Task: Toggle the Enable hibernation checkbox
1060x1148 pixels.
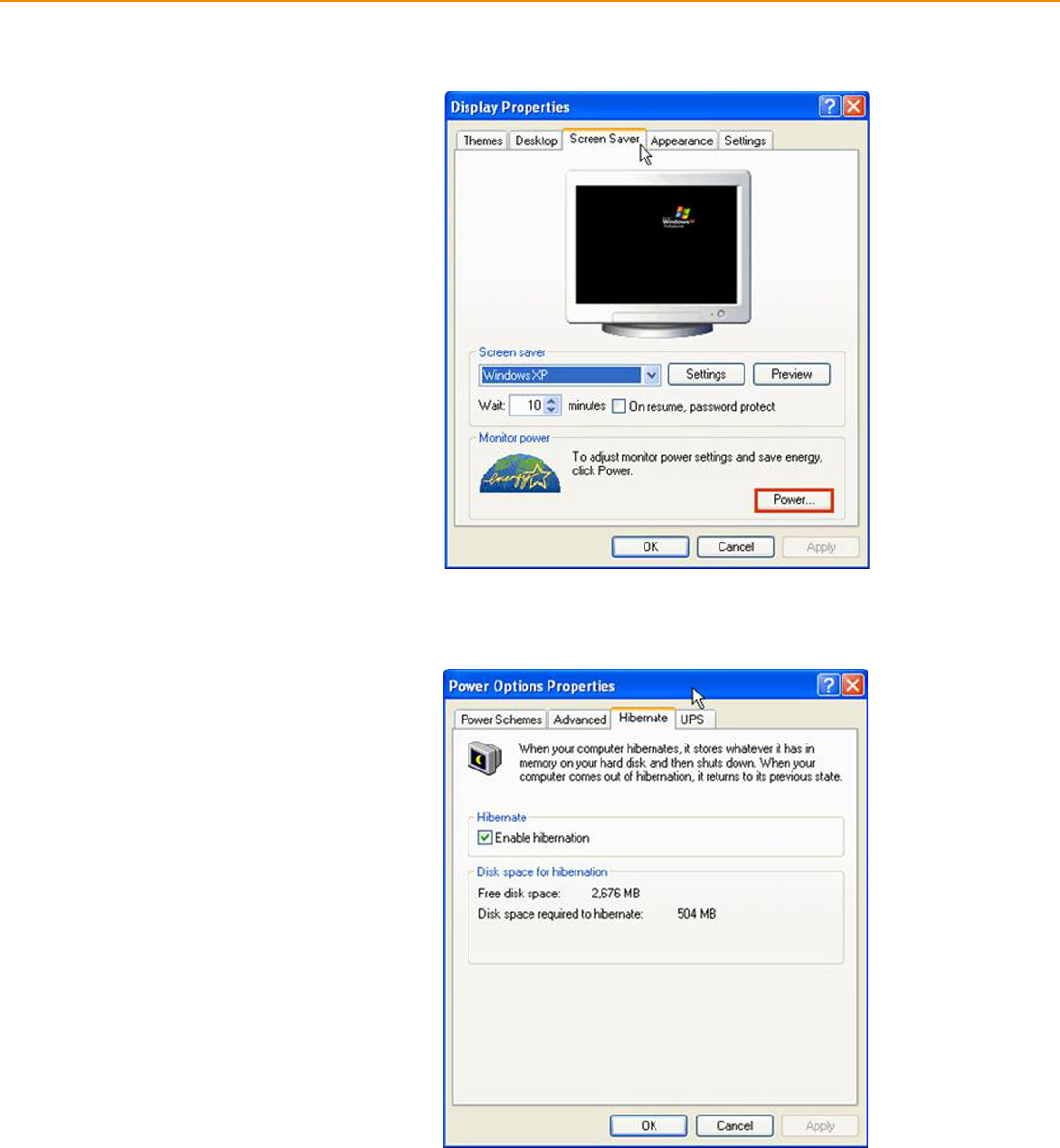Action: [484, 838]
